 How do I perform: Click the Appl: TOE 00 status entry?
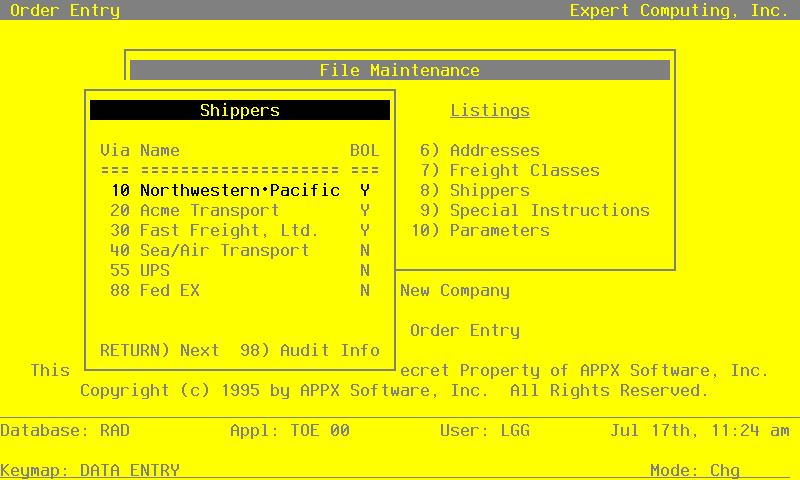coord(290,431)
